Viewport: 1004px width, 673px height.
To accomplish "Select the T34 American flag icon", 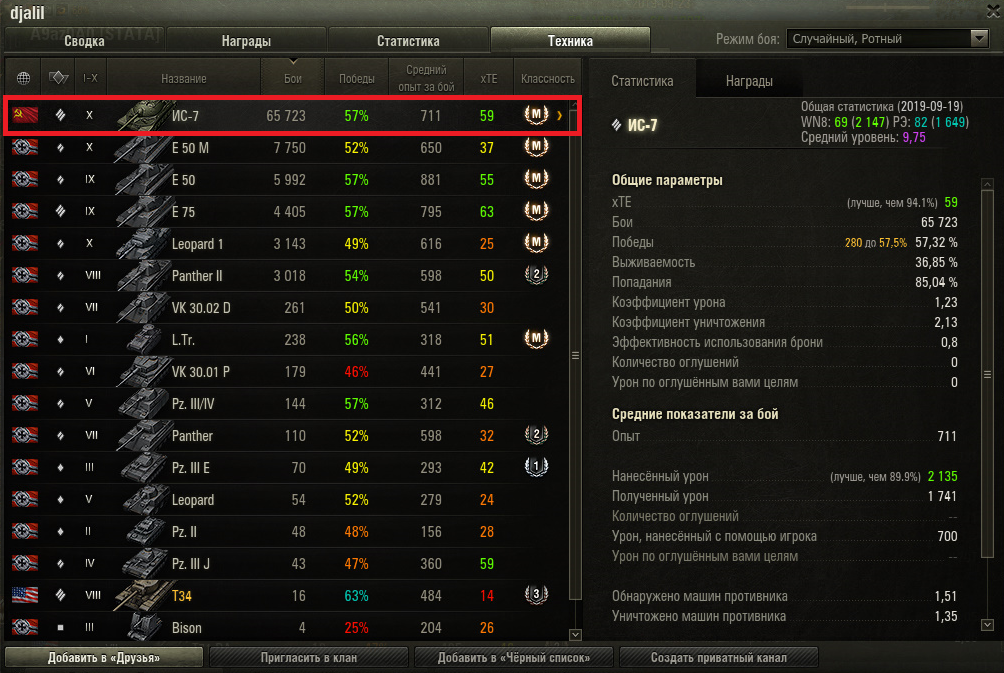I will [x=24, y=595].
